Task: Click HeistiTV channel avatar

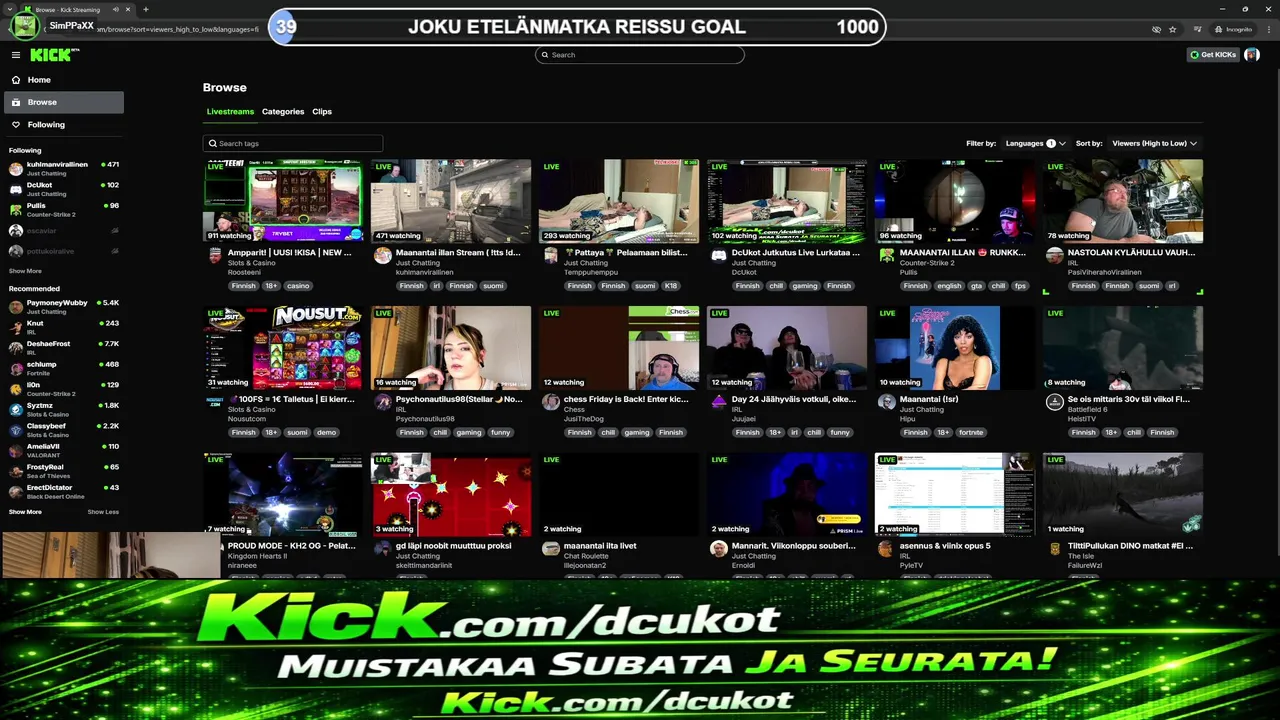Action: pos(1054,402)
